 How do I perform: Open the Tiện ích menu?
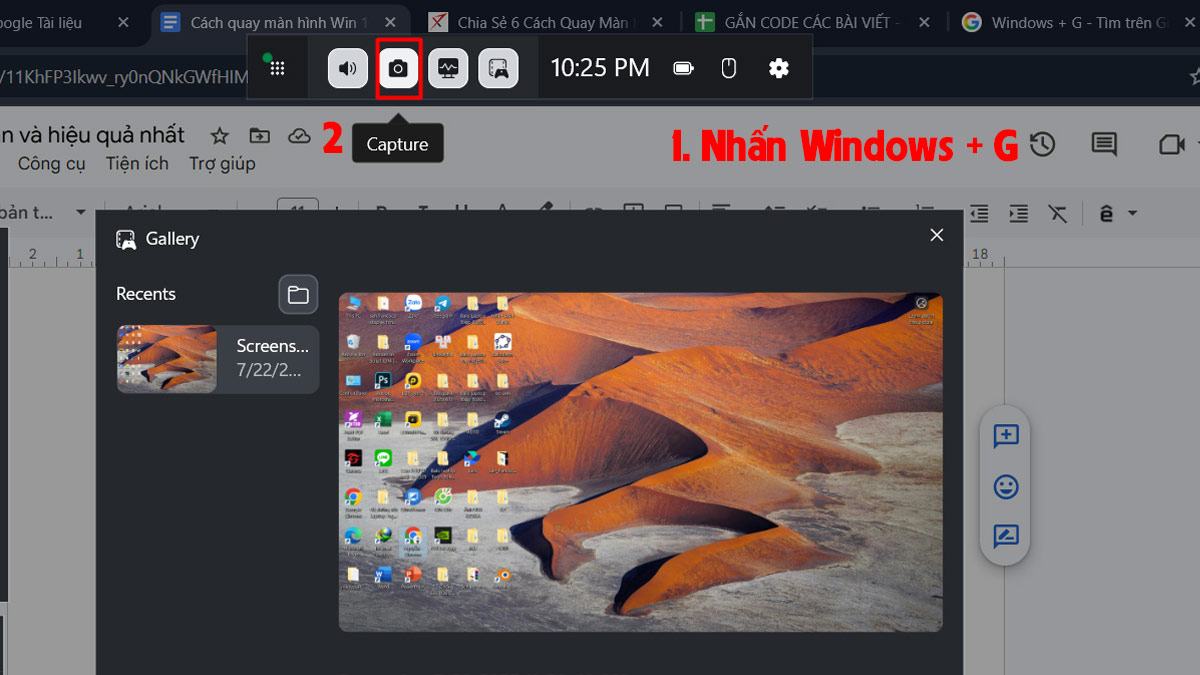tap(137, 163)
